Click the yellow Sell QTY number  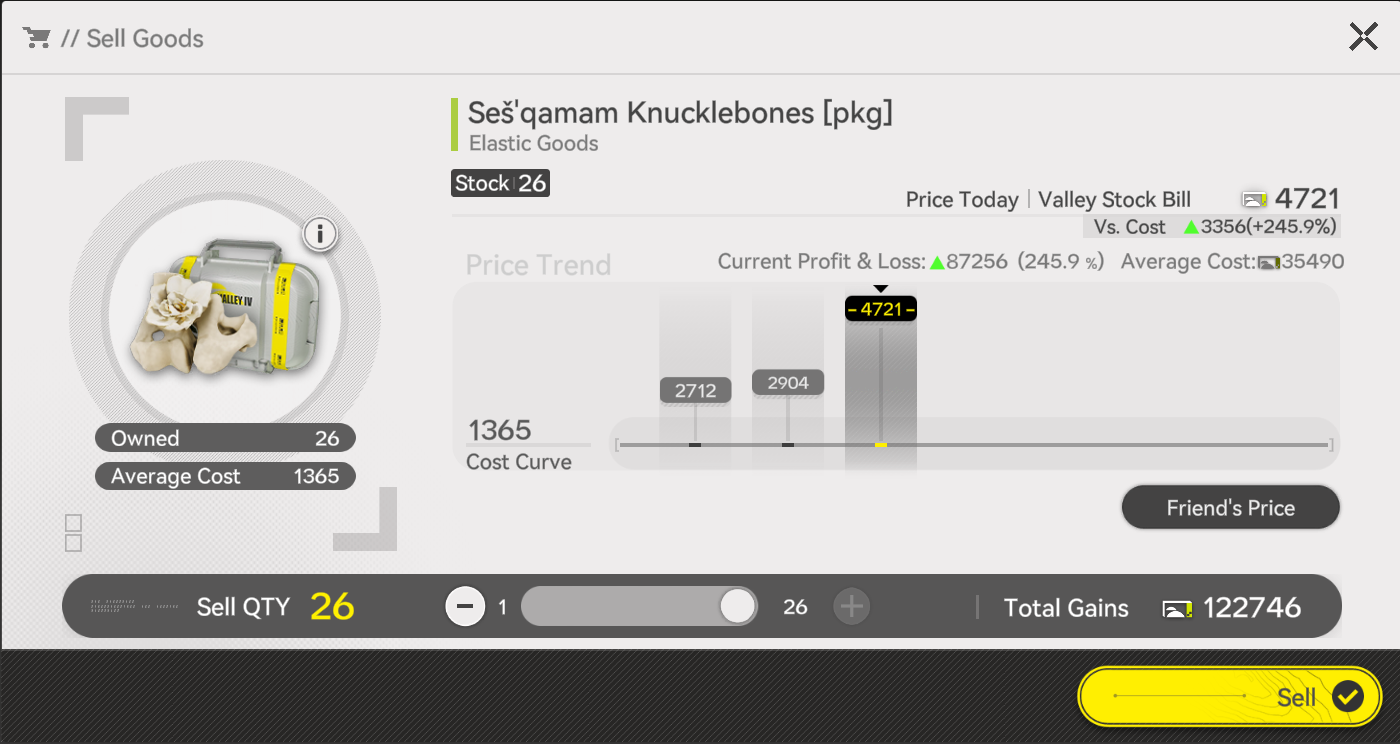[x=332, y=606]
